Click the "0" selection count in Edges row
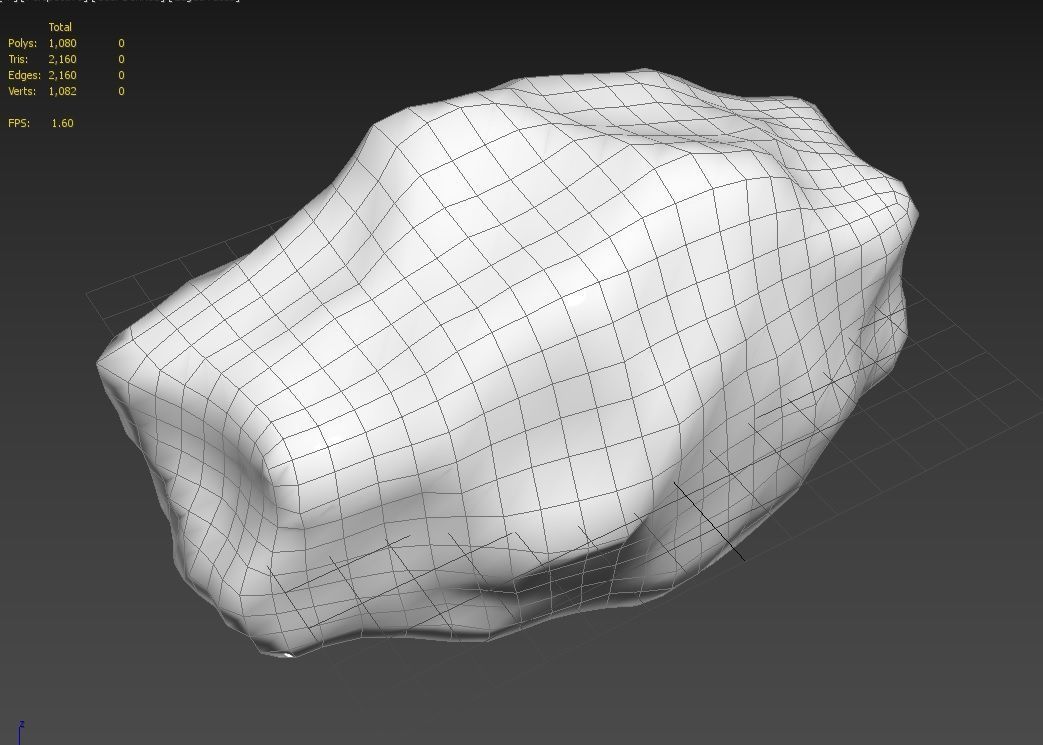This screenshot has height=745, width=1043. point(121,75)
